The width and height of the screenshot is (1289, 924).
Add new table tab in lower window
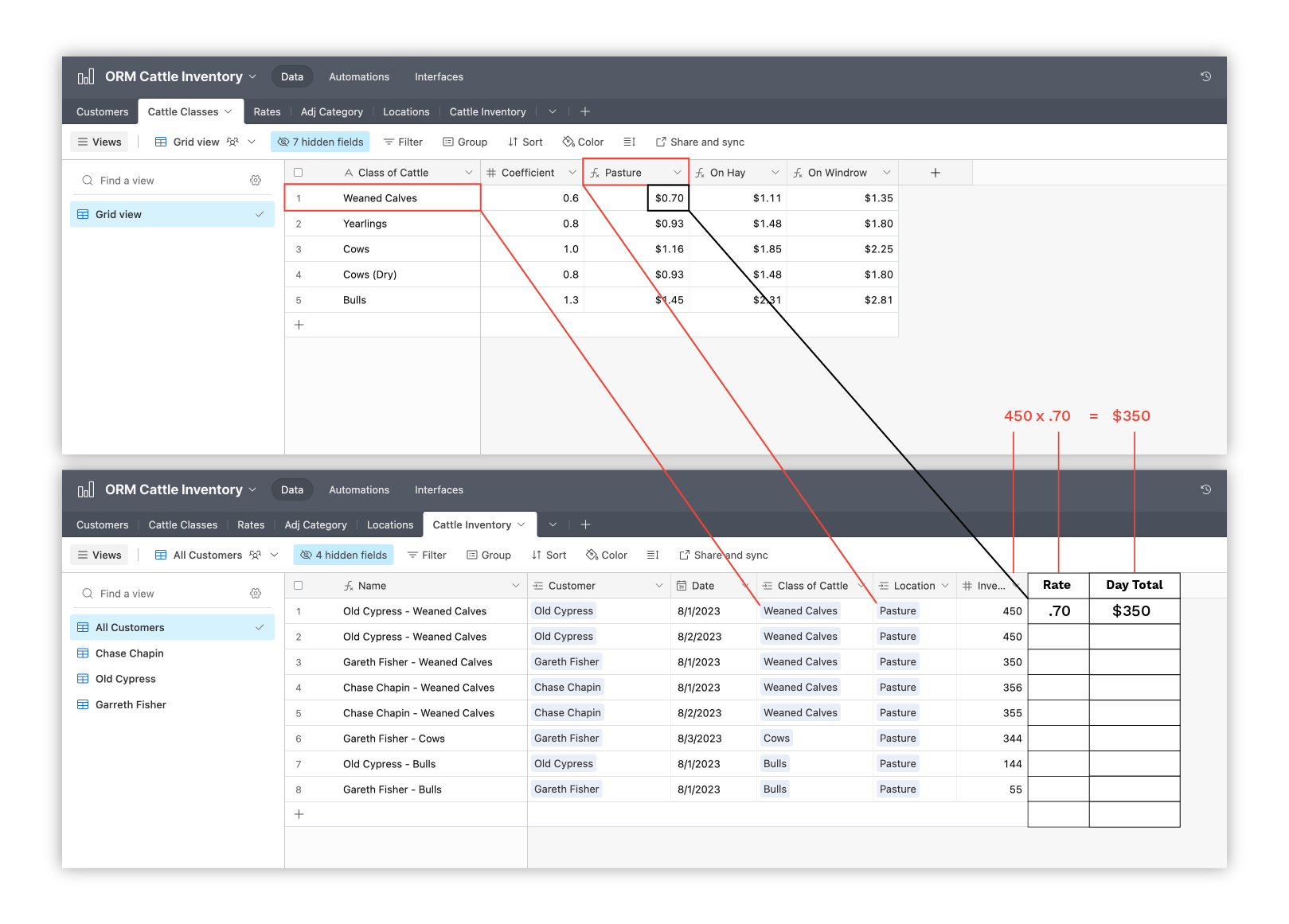pos(585,524)
